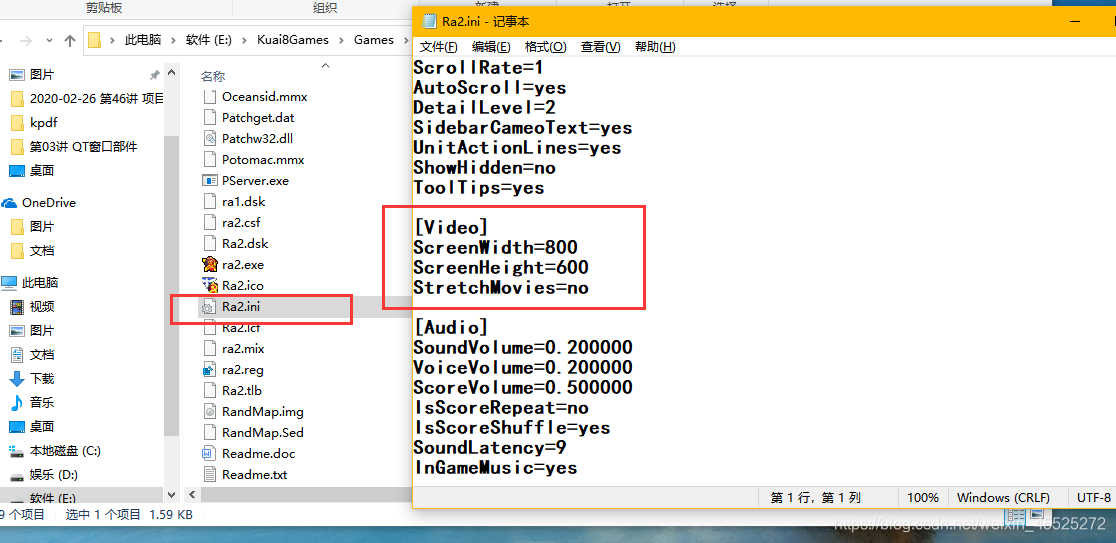Click the ScreenWidth=800 line in Notepad
1116x543 pixels.
pos(495,247)
